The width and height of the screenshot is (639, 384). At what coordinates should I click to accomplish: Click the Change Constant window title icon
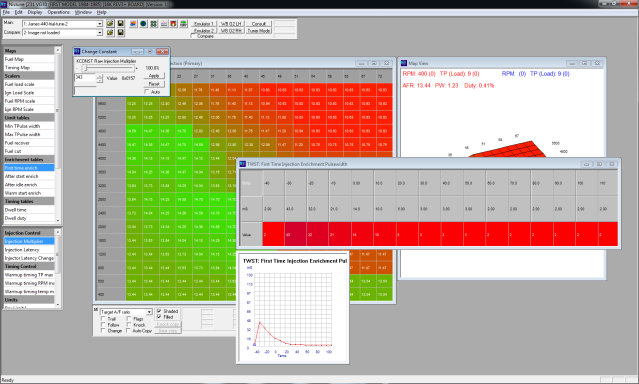(x=77, y=51)
